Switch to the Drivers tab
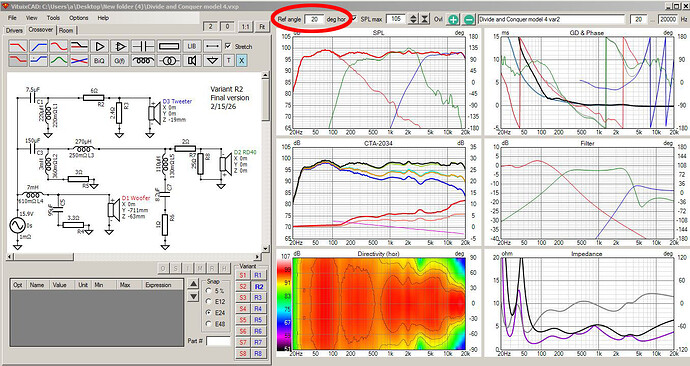This screenshot has height=366, width=690. click(x=14, y=31)
